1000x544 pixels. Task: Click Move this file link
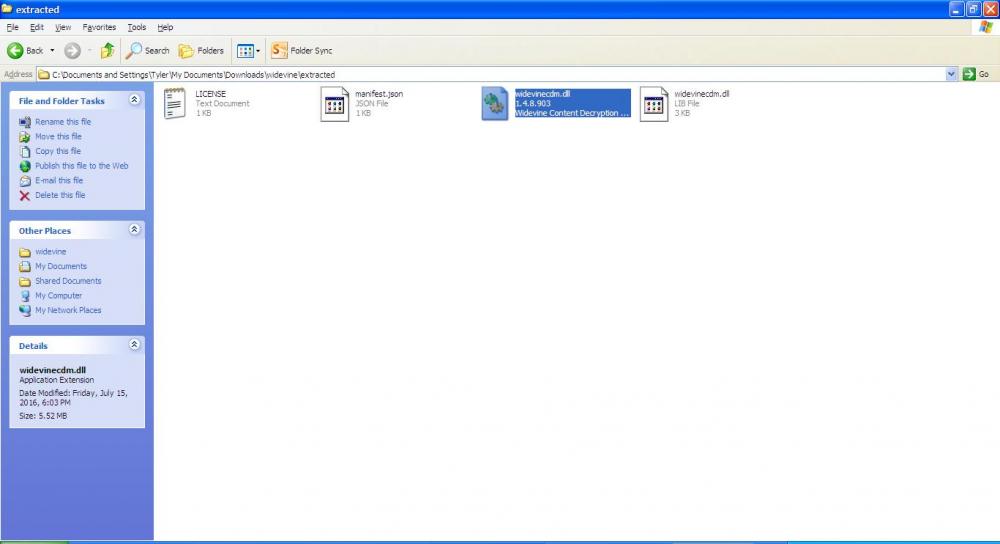[x=58, y=136]
